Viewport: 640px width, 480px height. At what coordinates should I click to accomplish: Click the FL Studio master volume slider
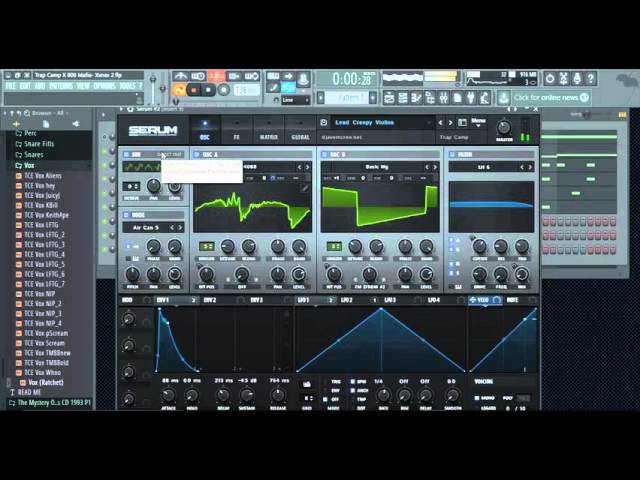[x=153, y=88]
